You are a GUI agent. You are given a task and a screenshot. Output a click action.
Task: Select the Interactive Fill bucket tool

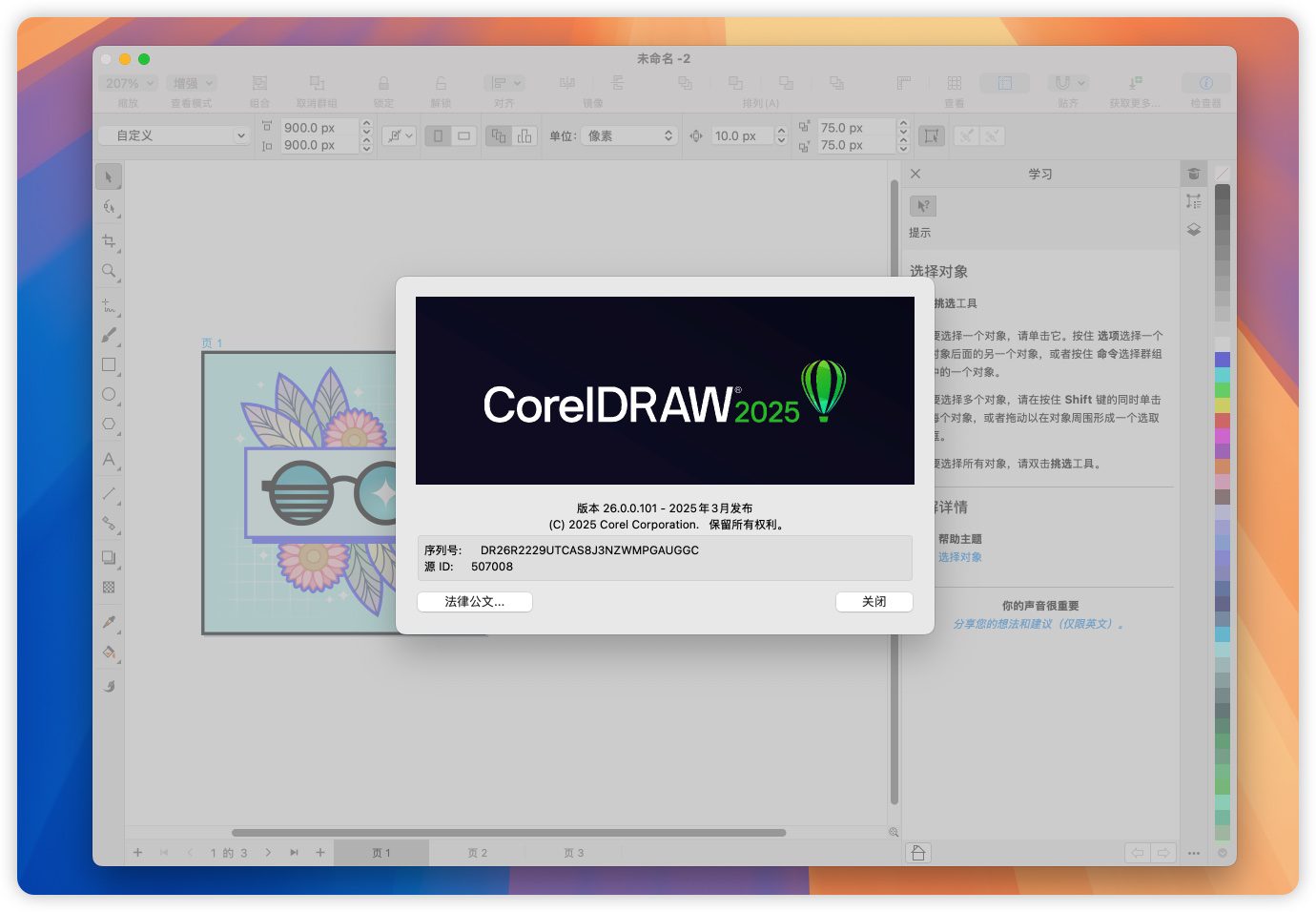(x=109, y=653)
